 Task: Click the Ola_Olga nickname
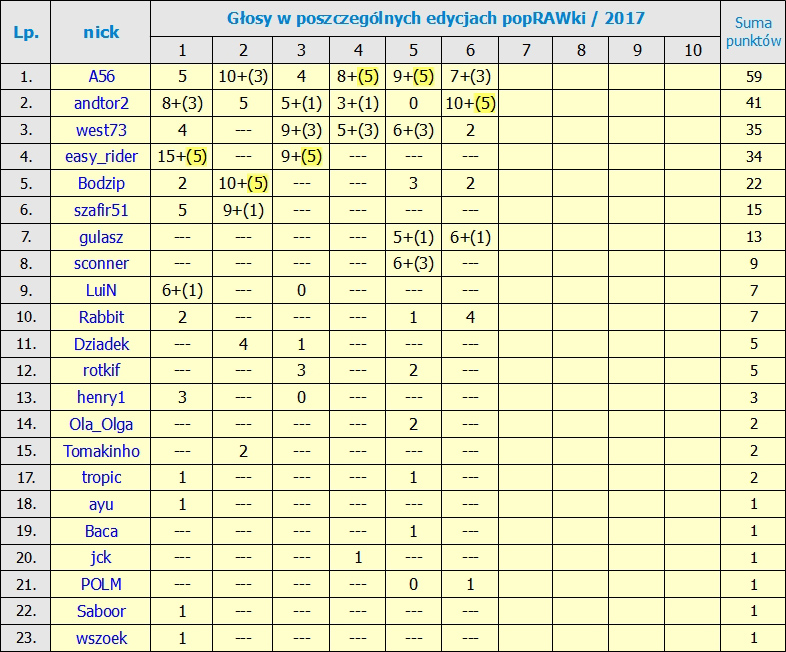[101, 424]
